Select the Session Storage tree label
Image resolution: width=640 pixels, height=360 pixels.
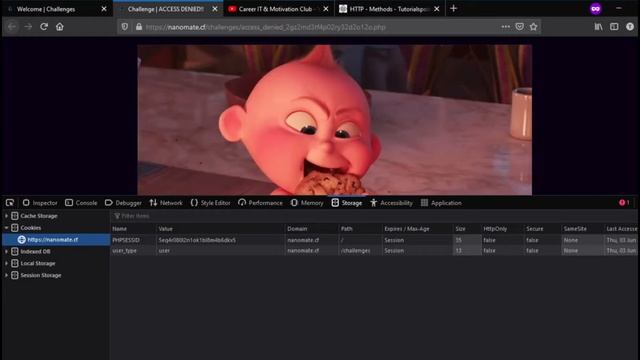pos(41,275)
